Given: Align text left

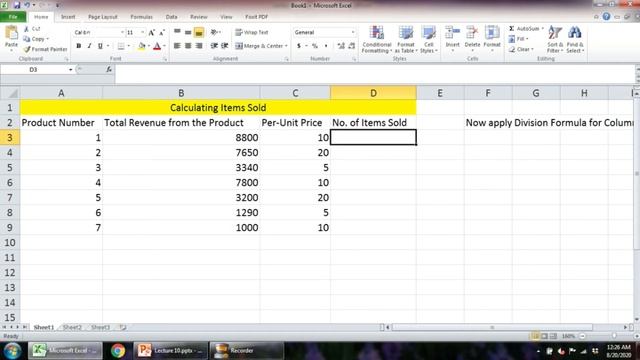Looking at the screenshot, I should tap(177, 46).
